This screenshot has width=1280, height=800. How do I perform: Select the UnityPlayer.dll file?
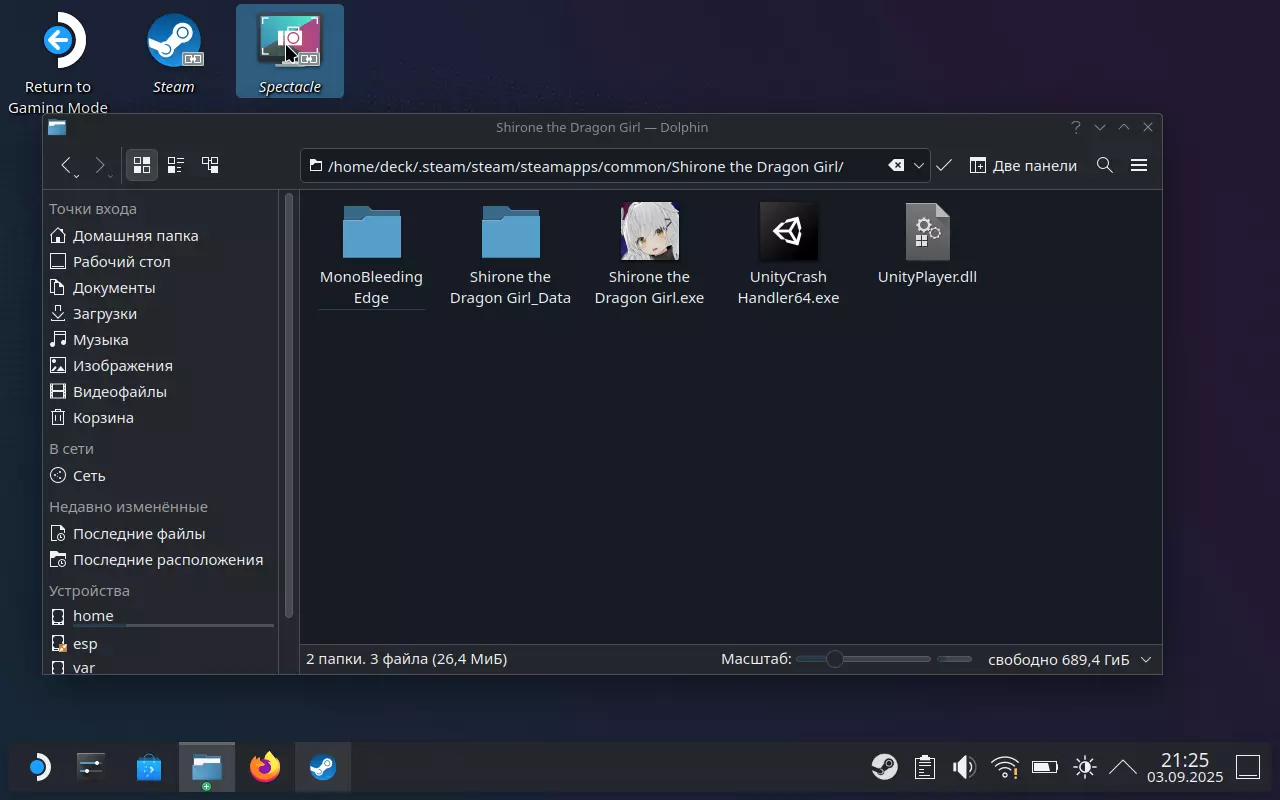927,245
